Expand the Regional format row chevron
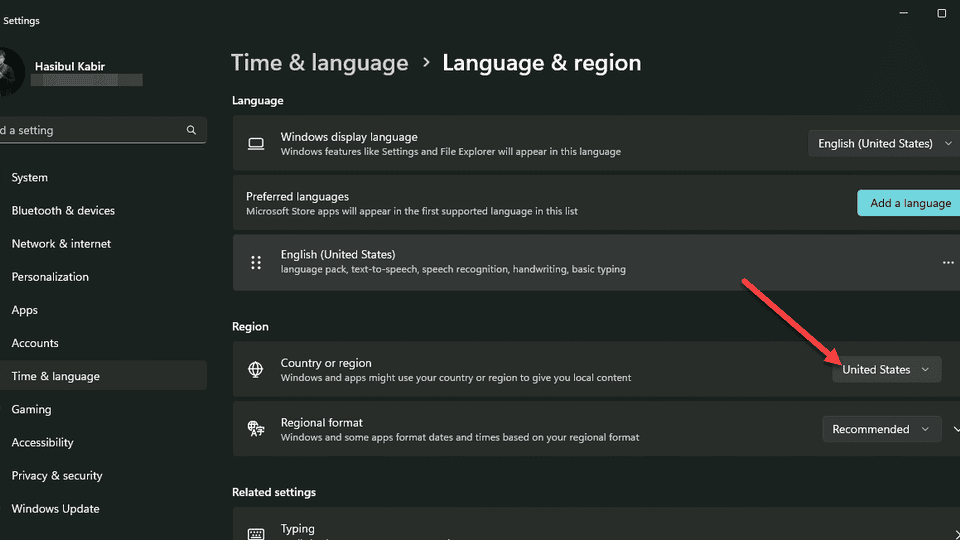Screen dimensions: 960x540 pyautogui.click(x=955, y=429)
